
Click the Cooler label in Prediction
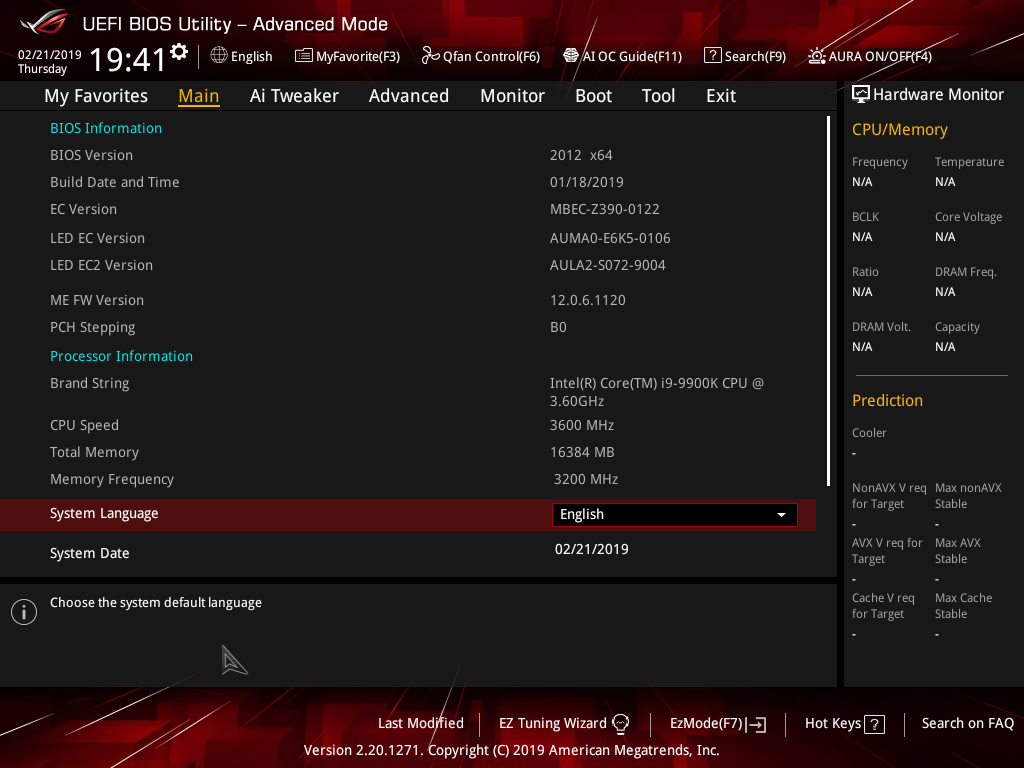(x=869, y=432)
